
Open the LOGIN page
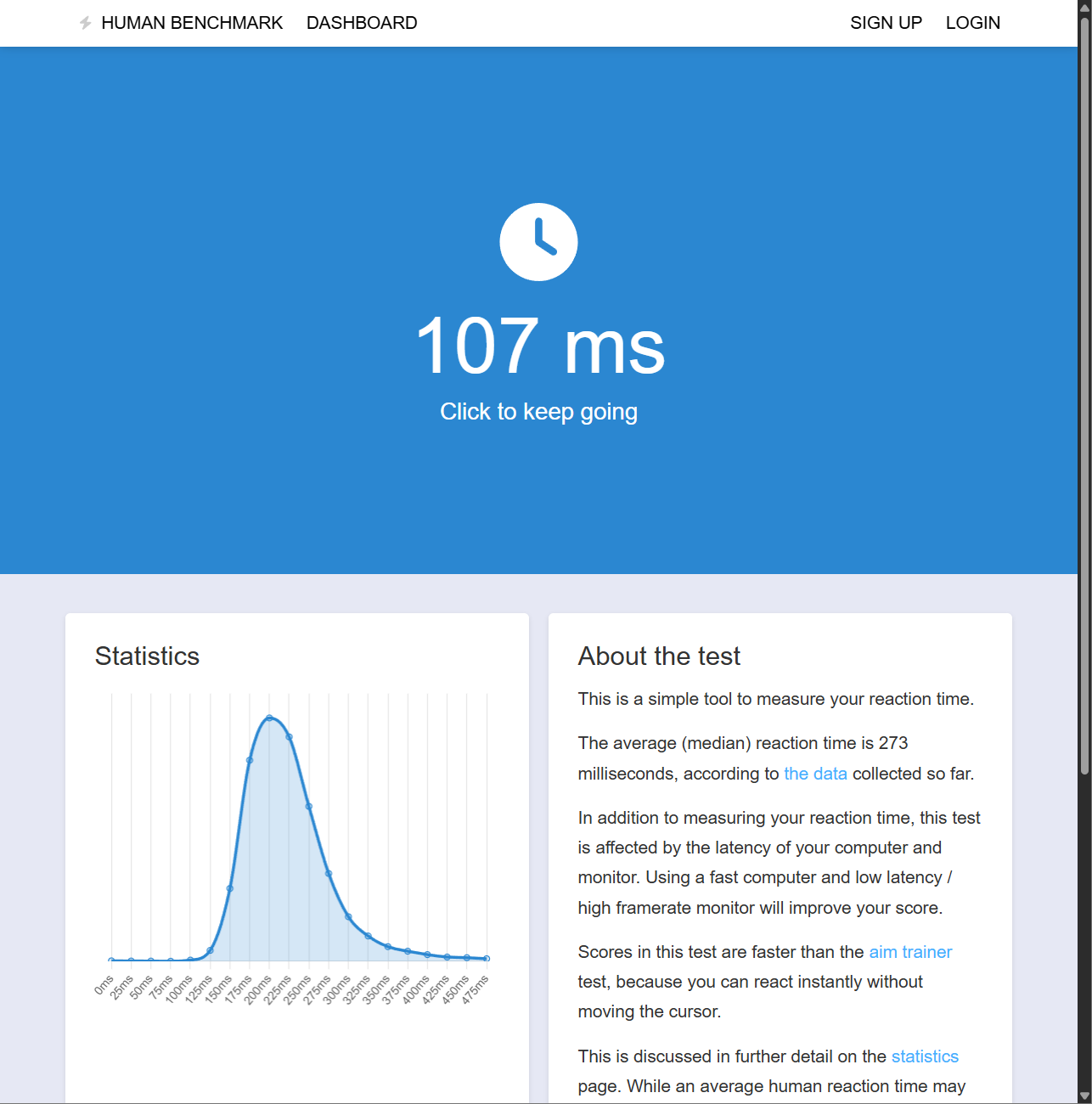973,23
